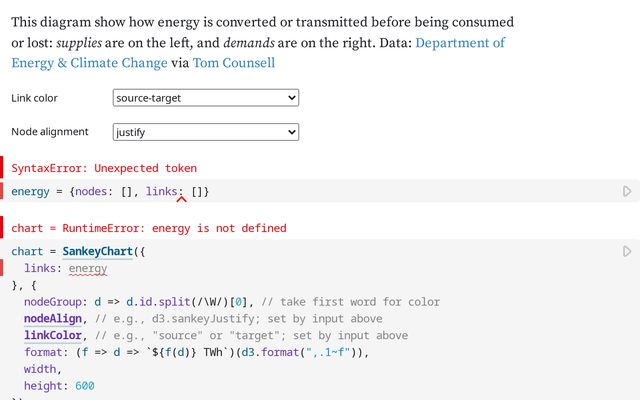Expand the Node alignment dropdown
This screenshot has height=400, width=640.
pos(206,132)
